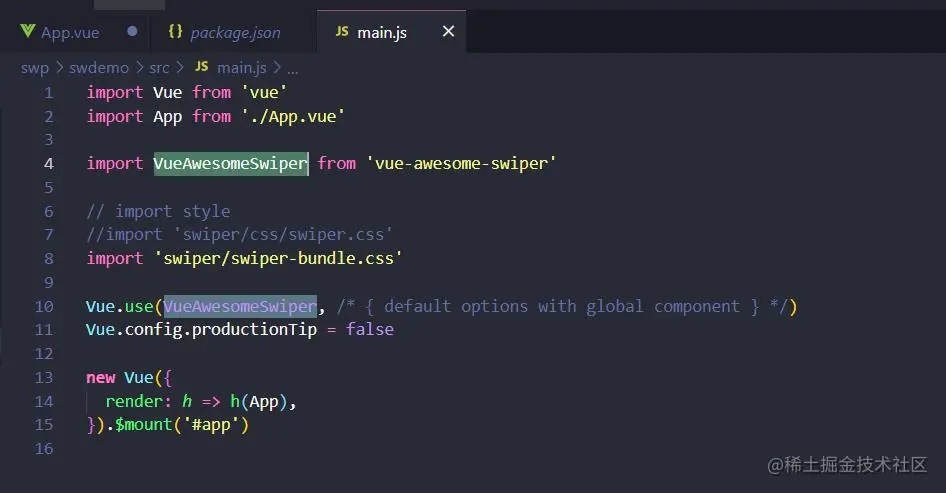Open the src breadcrumb folder
The height and width of the screenshot is (493, 946).
point(159,68)
